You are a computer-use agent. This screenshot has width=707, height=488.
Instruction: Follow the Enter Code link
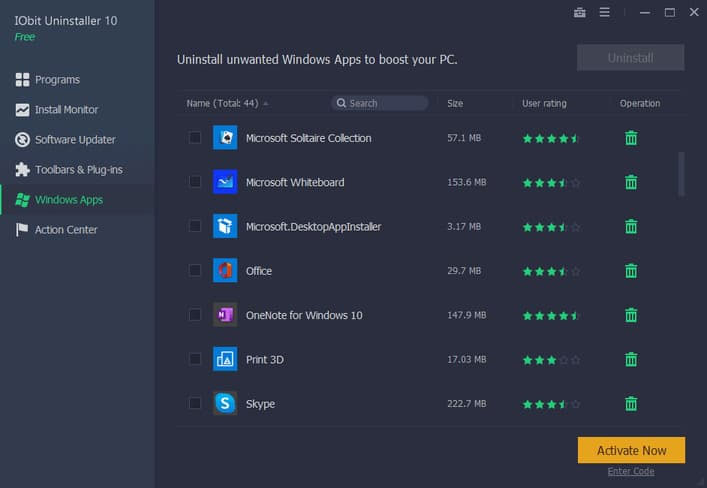coord(630,472)
